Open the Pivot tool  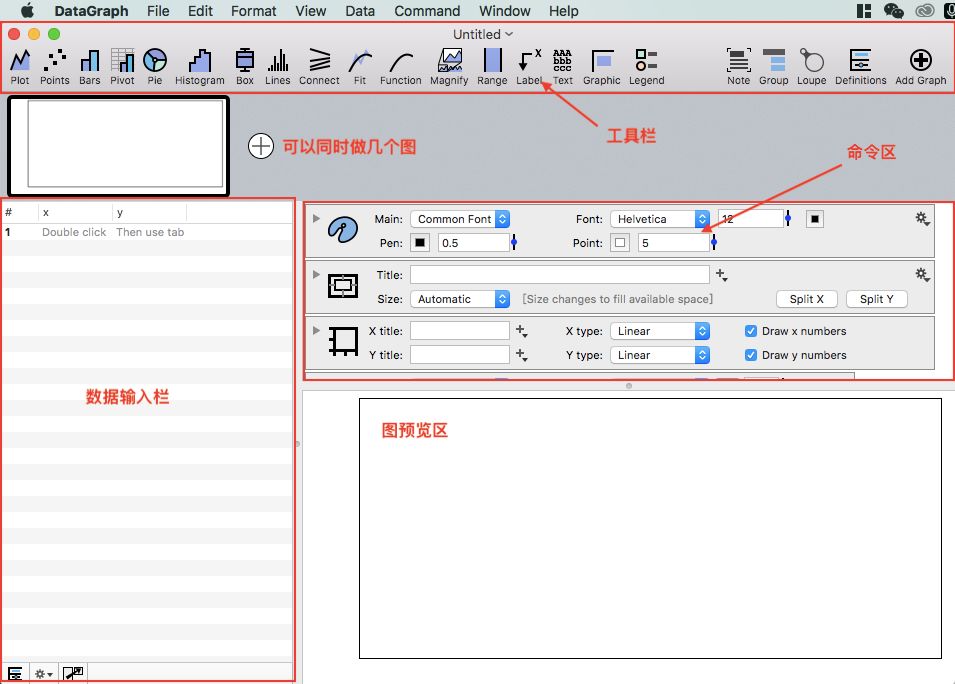tap(122, 66)
